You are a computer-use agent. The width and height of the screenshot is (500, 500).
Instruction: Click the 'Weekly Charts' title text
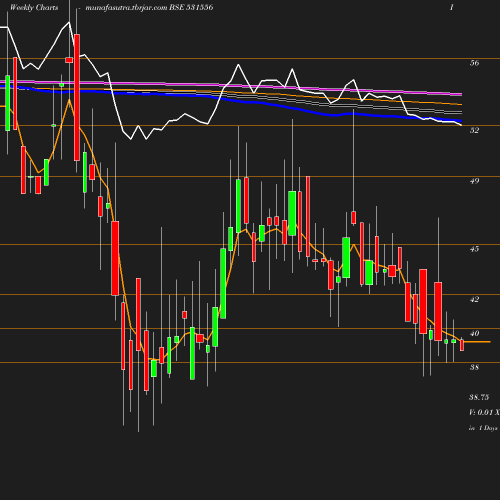[34, 7]
